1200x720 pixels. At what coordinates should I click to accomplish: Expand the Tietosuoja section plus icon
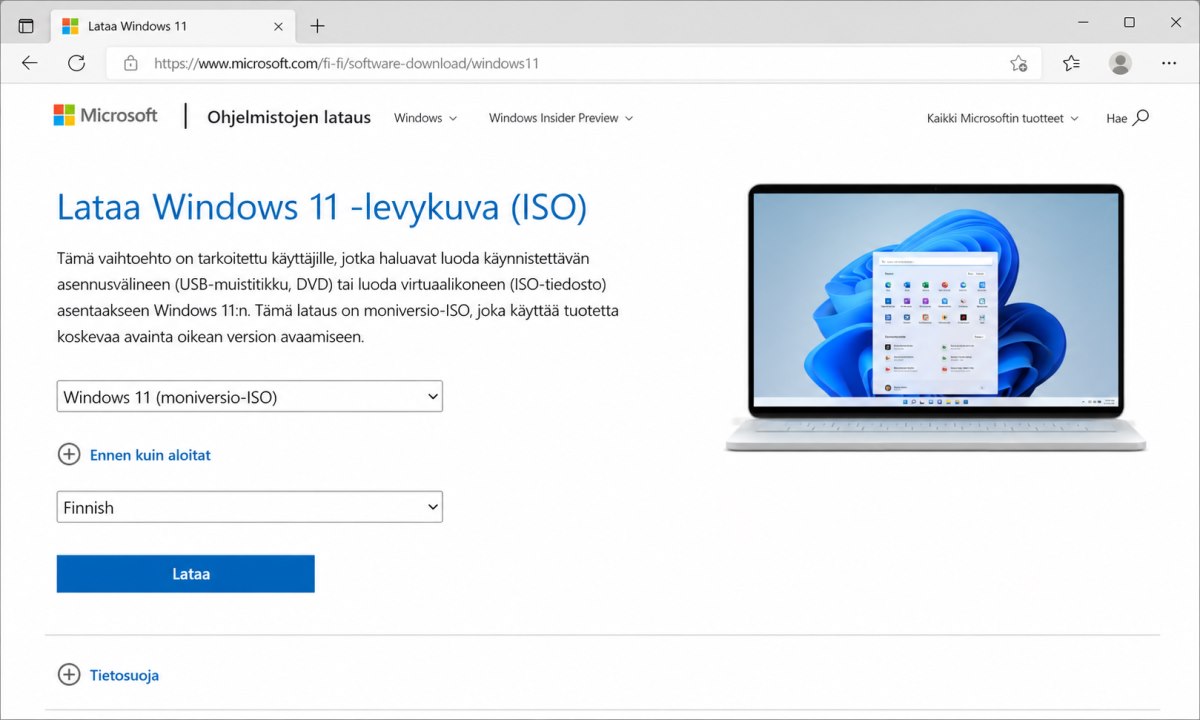click(x=68, y=674)
